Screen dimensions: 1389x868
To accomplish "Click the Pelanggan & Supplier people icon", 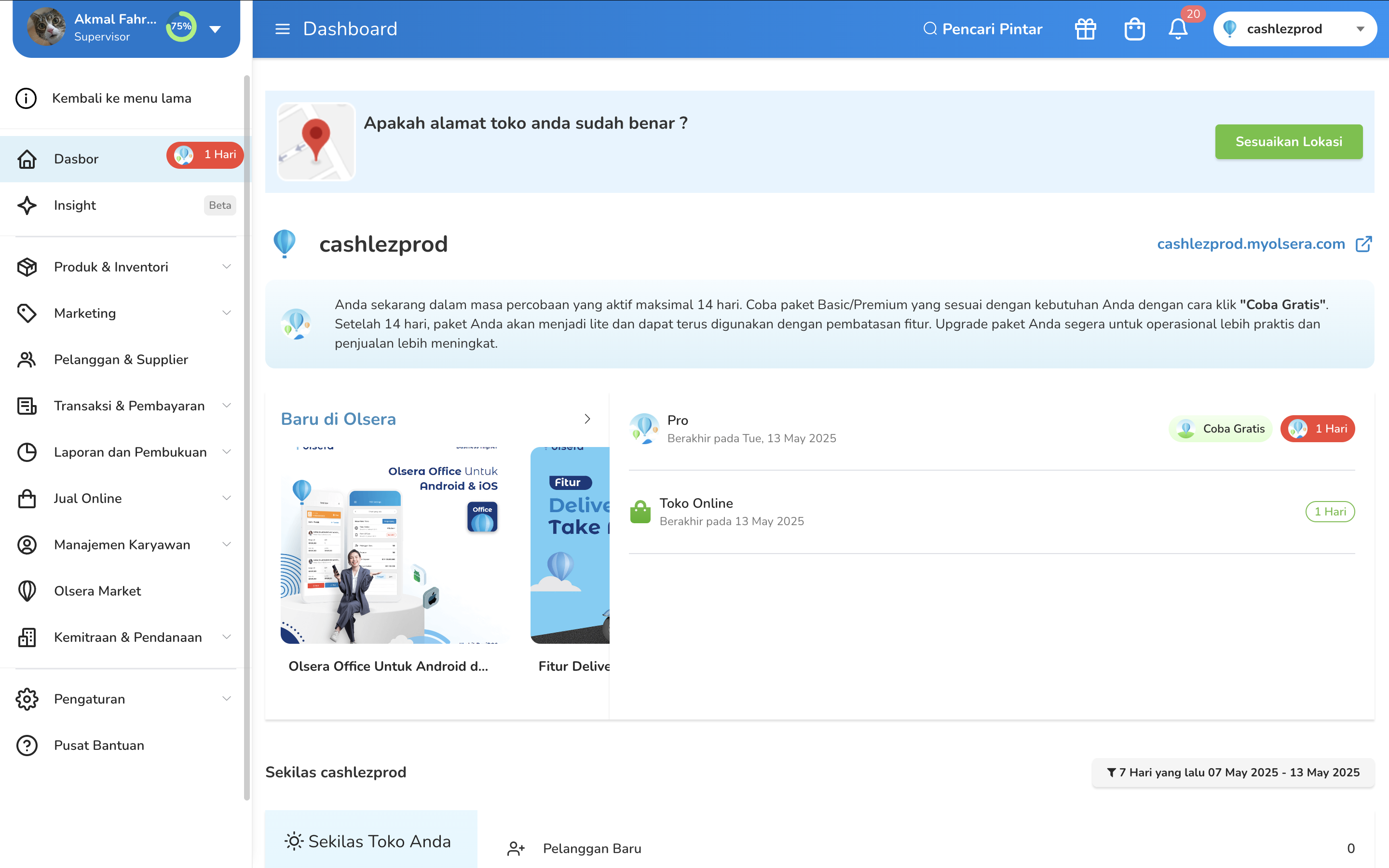I will click(27, 359).
